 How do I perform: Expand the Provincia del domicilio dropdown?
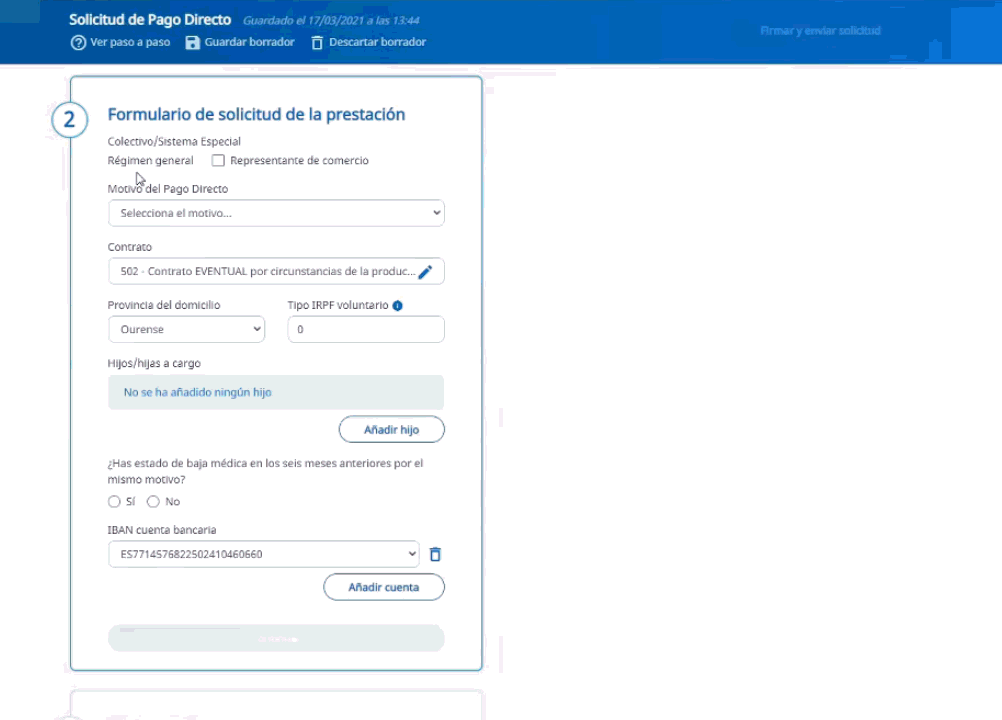pyautogui.click(x=186, y=329)
